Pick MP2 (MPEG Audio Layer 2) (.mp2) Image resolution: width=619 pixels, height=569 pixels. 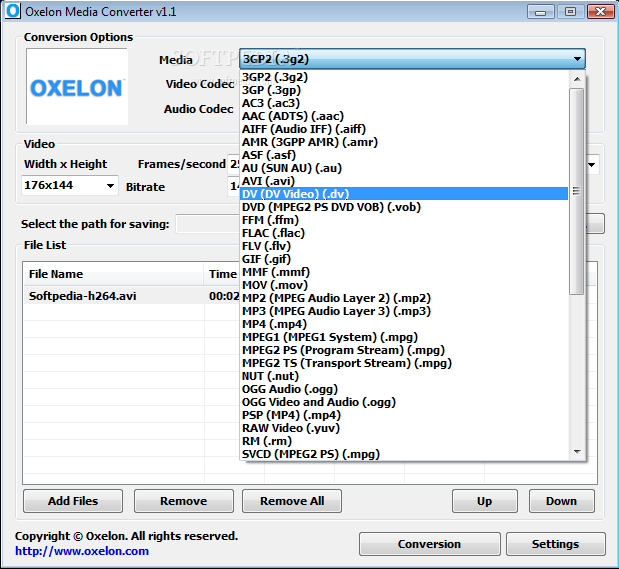point(404,298)
